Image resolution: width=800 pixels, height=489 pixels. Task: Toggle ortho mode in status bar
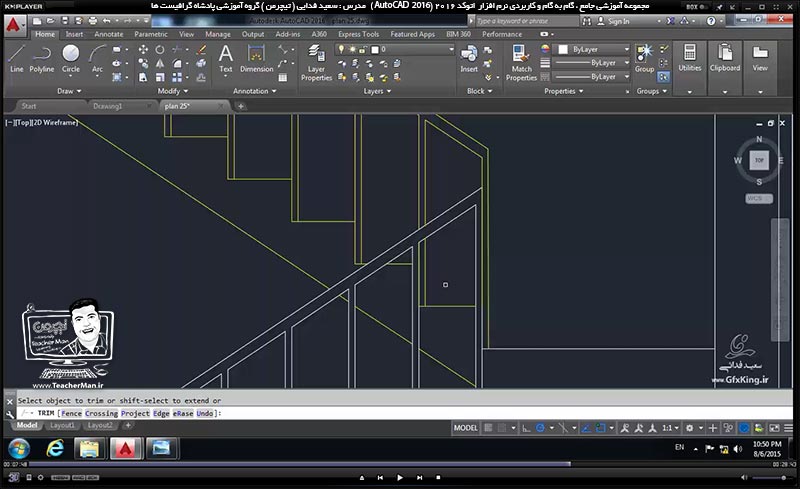coord(526,428)
